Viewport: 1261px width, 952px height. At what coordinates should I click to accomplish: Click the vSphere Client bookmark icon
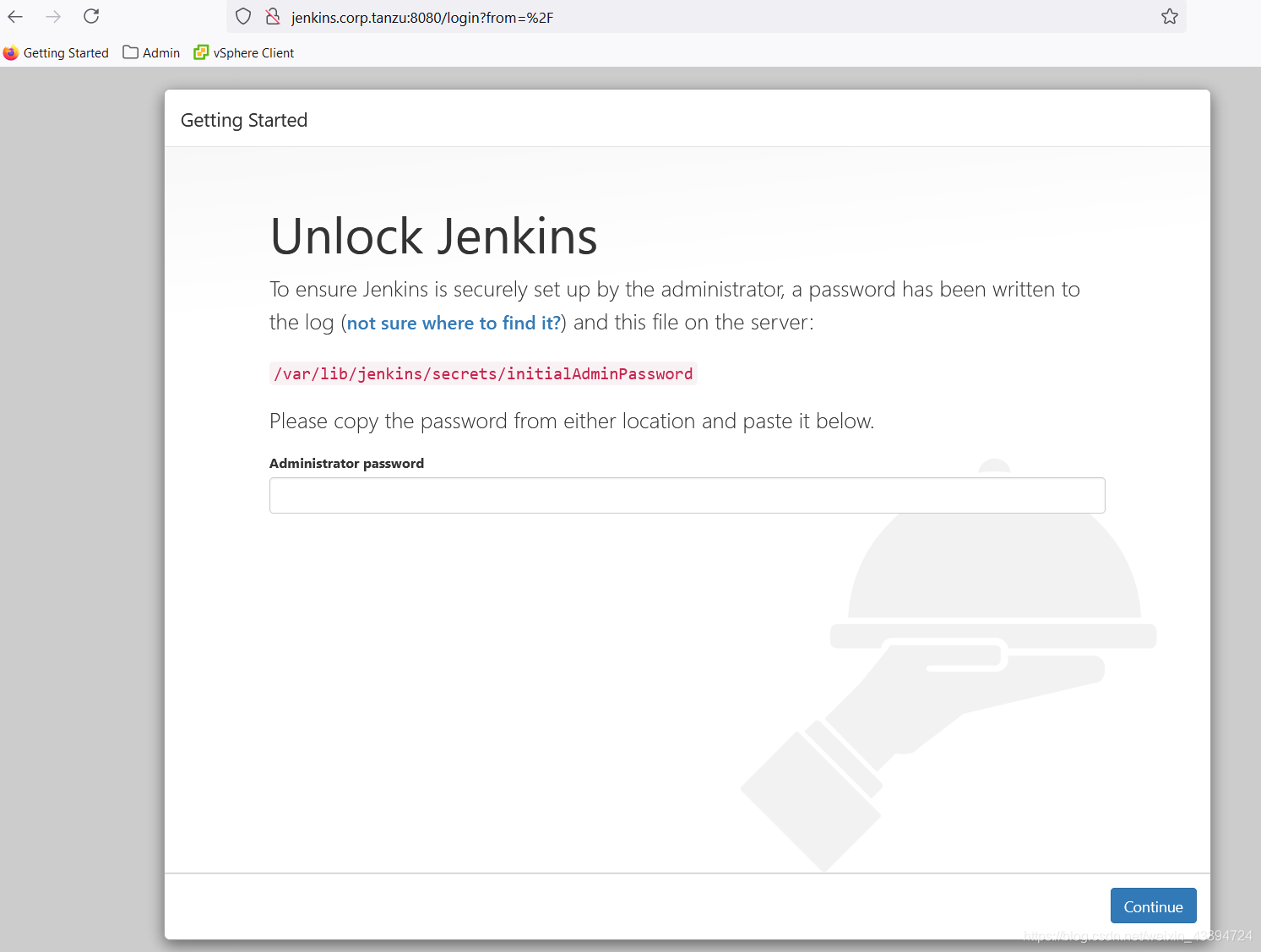201,52
